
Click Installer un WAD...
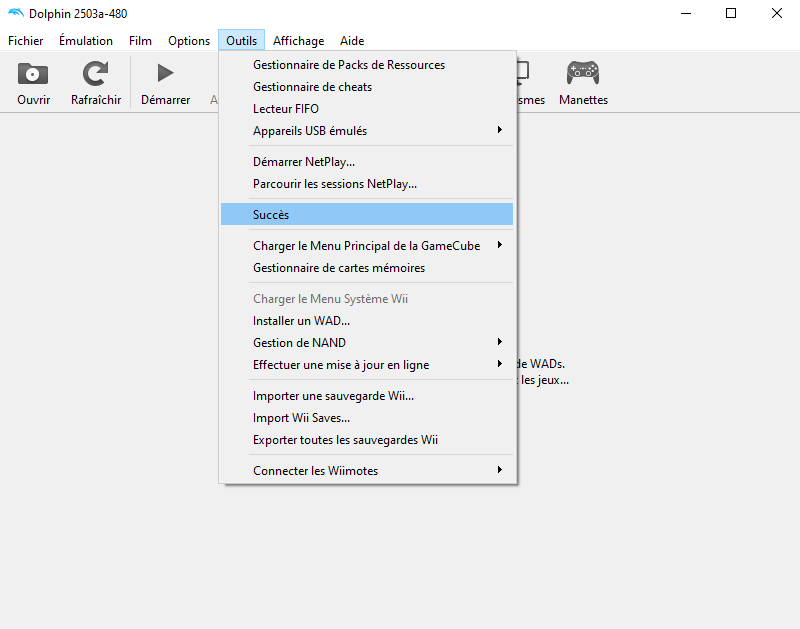pos(303,320)
